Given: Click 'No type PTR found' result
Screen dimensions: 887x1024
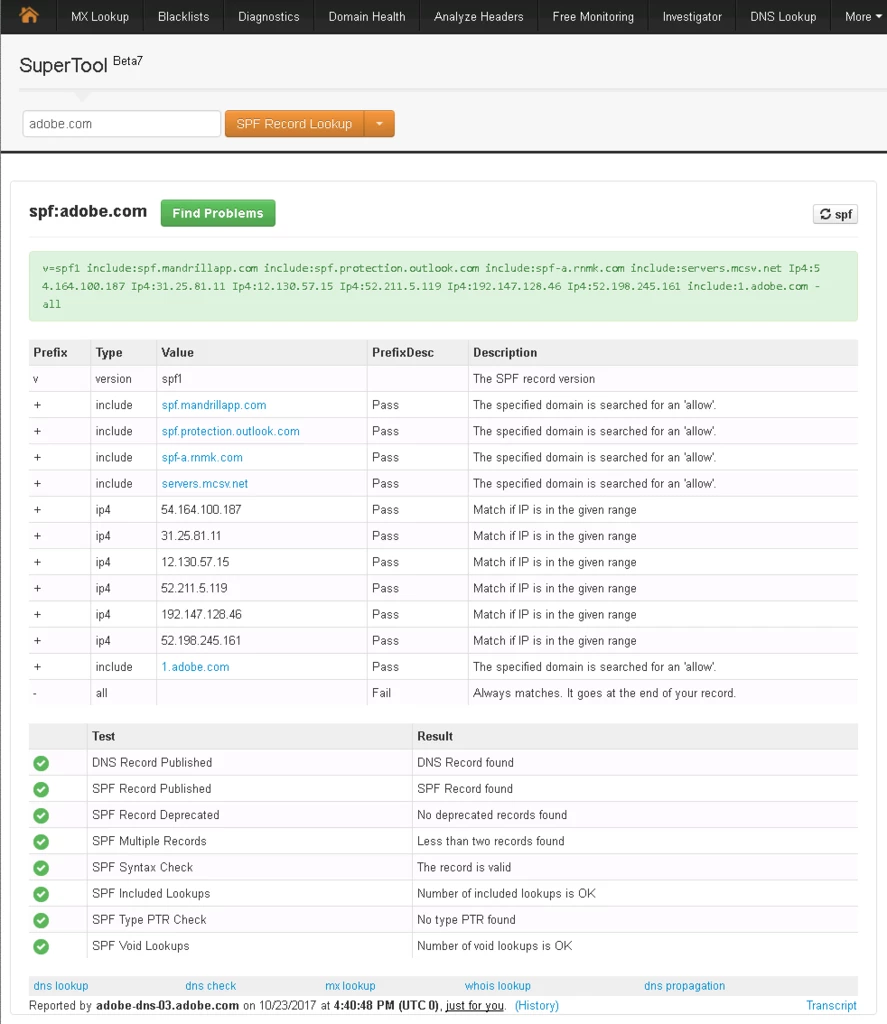Looking at the screenshot, I should 466,920.
